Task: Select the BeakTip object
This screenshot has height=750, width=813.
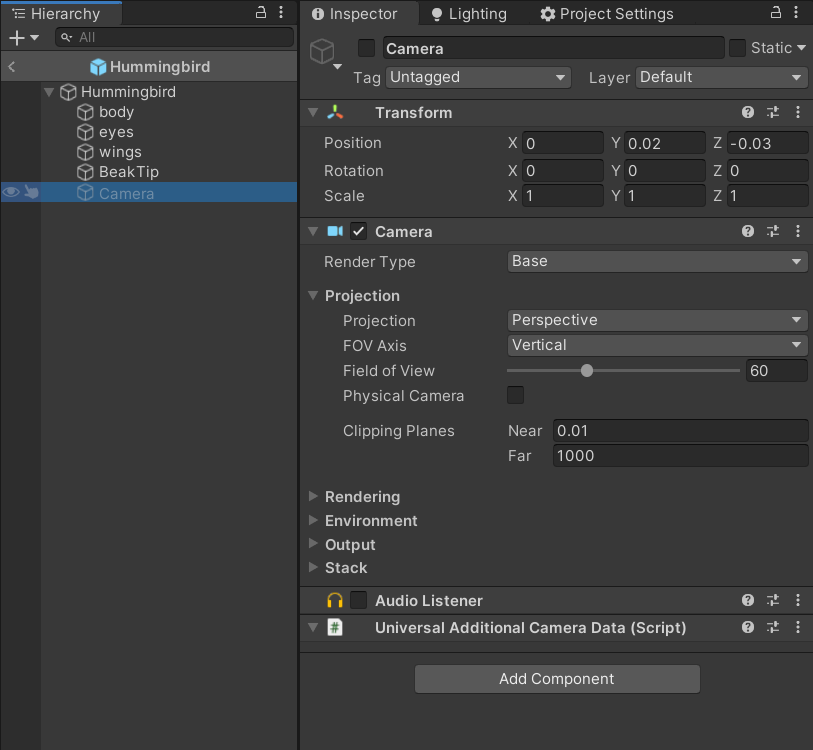Action: 129,172
